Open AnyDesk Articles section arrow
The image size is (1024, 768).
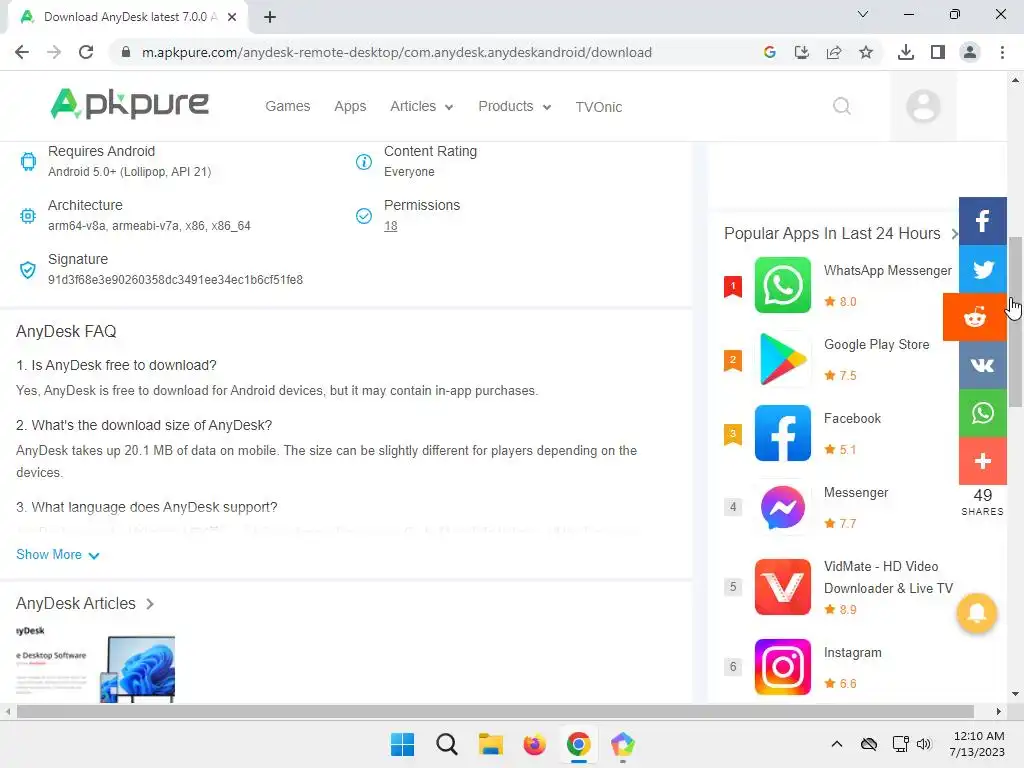coord(150,603)
